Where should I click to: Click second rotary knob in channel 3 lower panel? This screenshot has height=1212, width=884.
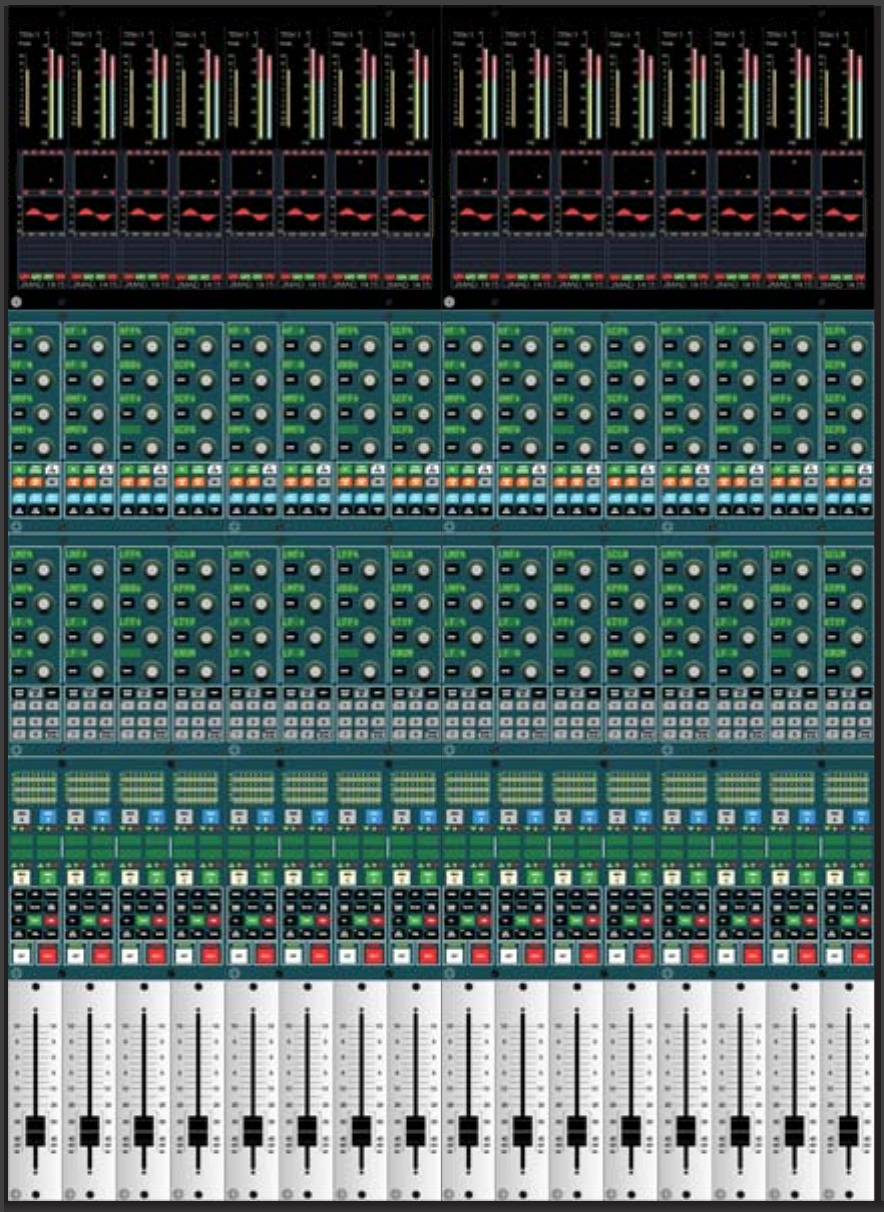pos(153,603)
